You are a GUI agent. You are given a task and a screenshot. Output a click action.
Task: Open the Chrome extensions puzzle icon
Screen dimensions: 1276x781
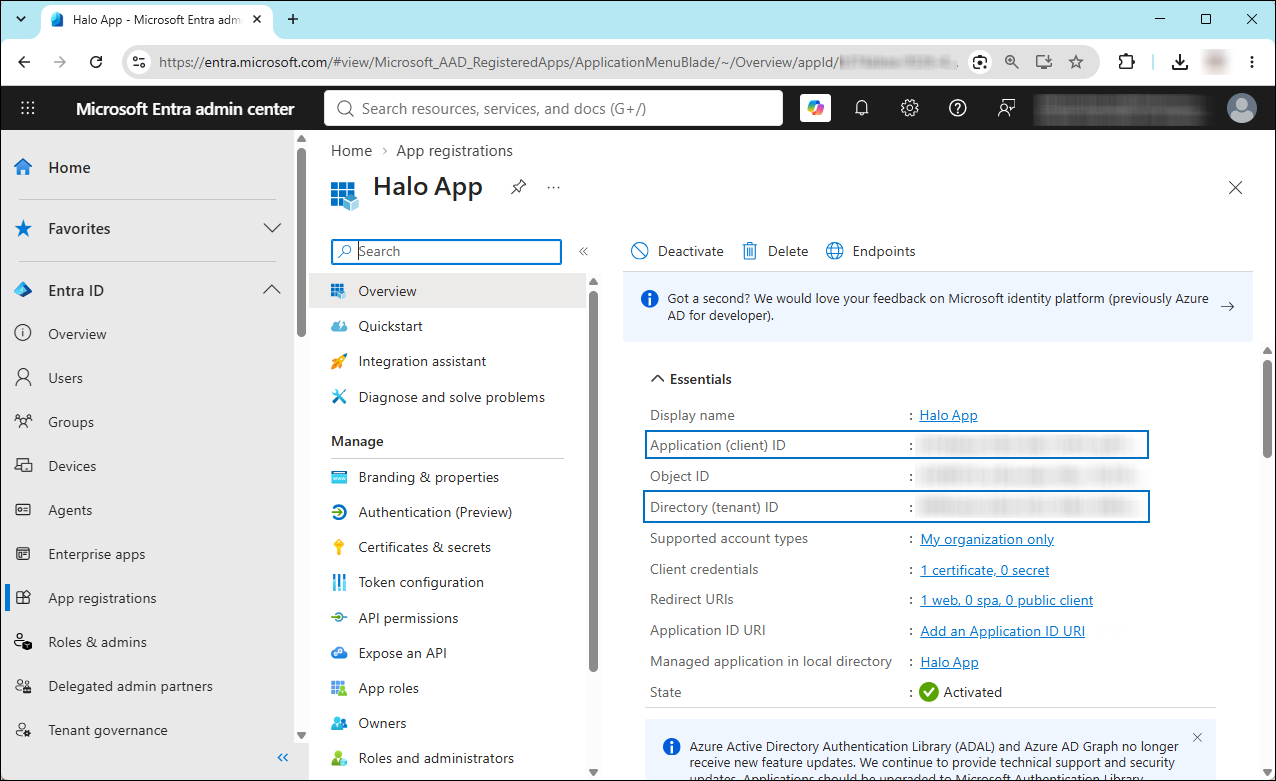point(1127,62)
